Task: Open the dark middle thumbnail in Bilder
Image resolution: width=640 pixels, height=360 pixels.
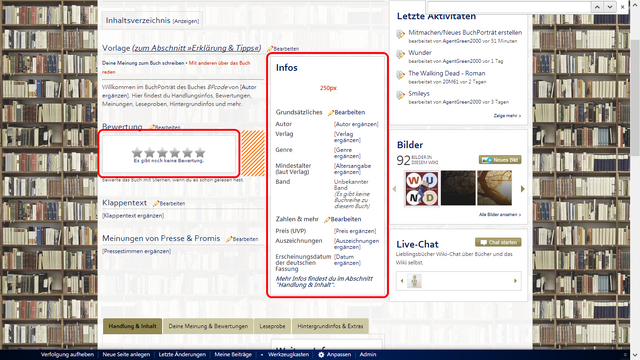Action: pyautogui.click(x=458, y=188)
